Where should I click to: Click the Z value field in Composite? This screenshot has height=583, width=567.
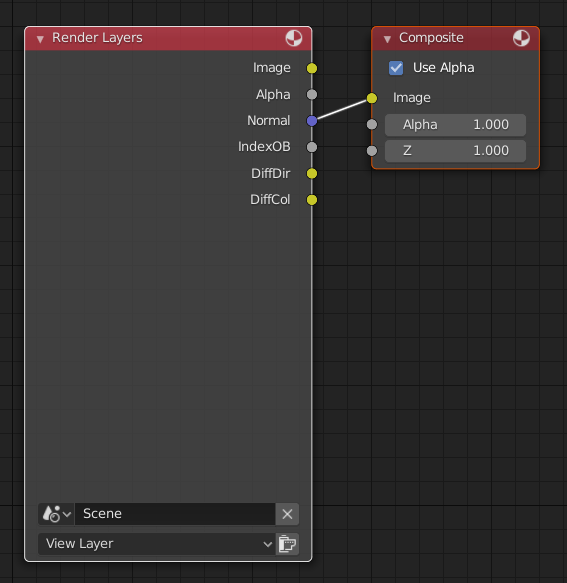[455, 151]
